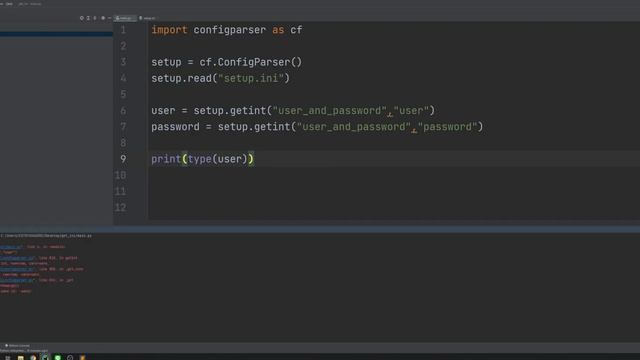The height and width of the screenshot is (360, 640).
Task: Click the first blue traceback file link in console
Action: click(x=11, y=247)
